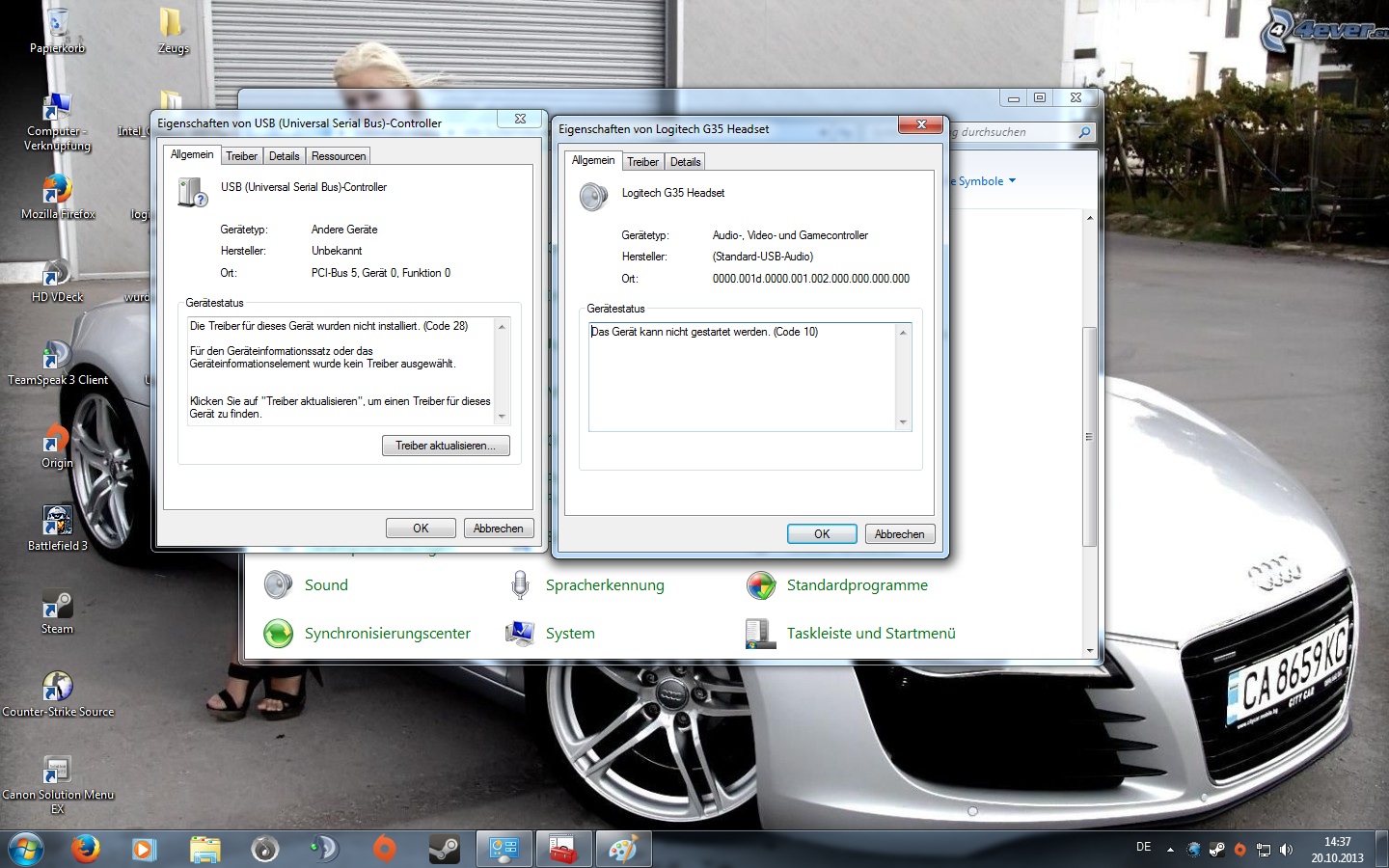Click the PCI-Bus 5, Gerät 0, Funktion 0 text
Screen dimensions: 1389x868
[380, 273]
